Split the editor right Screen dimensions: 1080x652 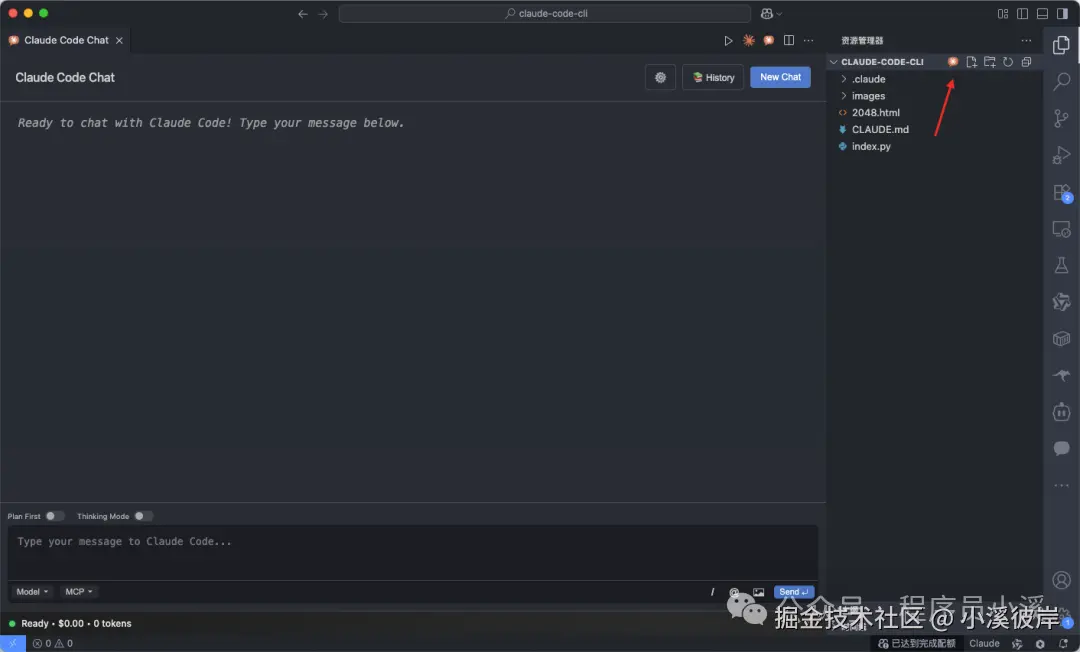point(789,41)
